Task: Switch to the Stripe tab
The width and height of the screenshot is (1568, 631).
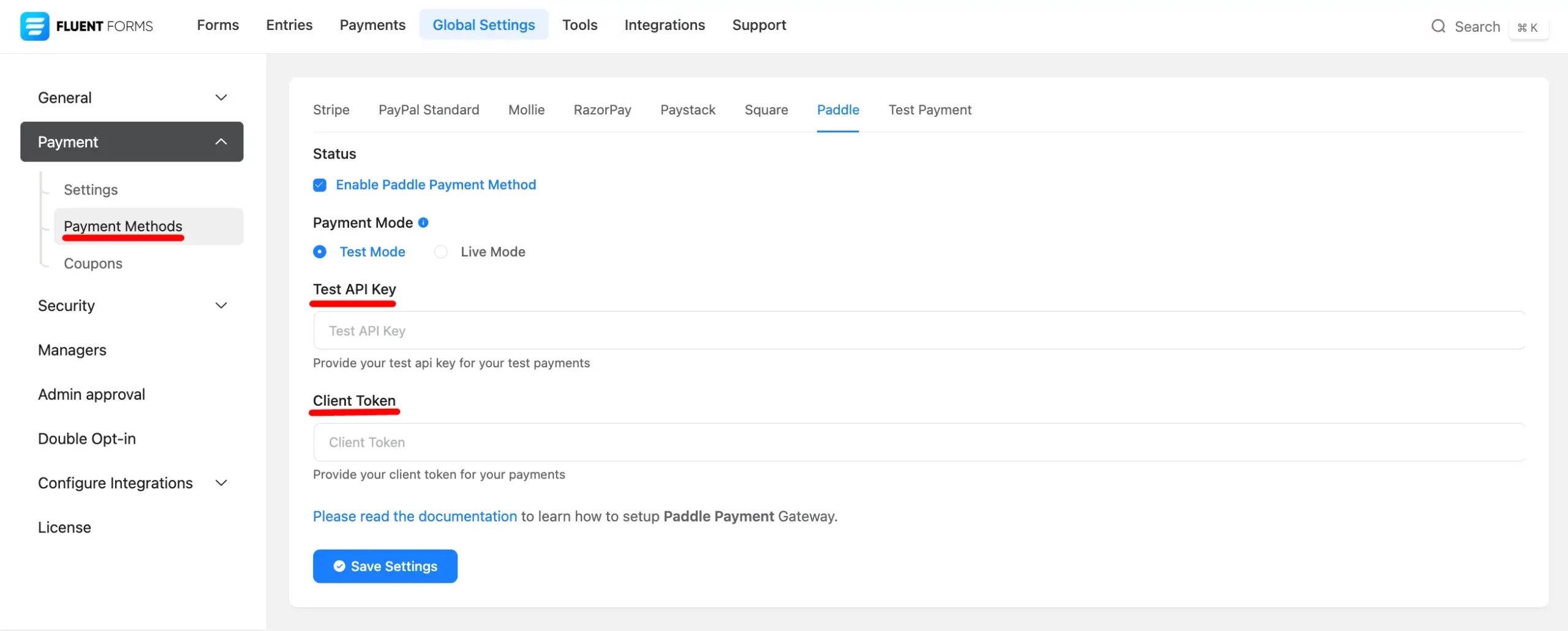Action: pyautogui.click(x=331, y=110)
